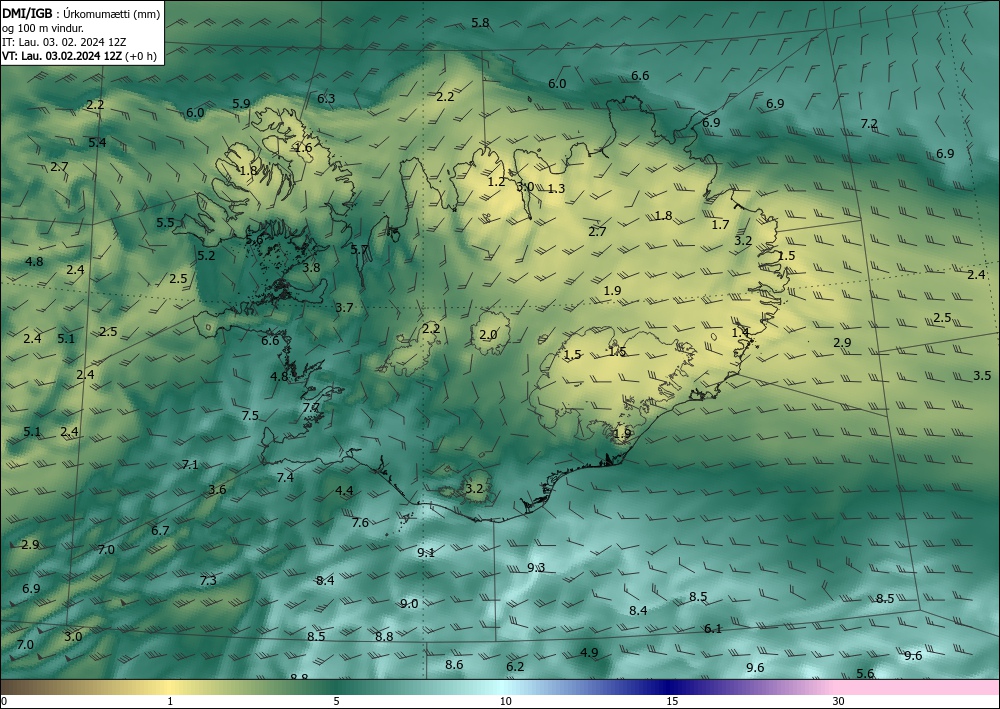
Task: Click the map value '1.6' in the Westfjords
Action: [x=304, y=148]
